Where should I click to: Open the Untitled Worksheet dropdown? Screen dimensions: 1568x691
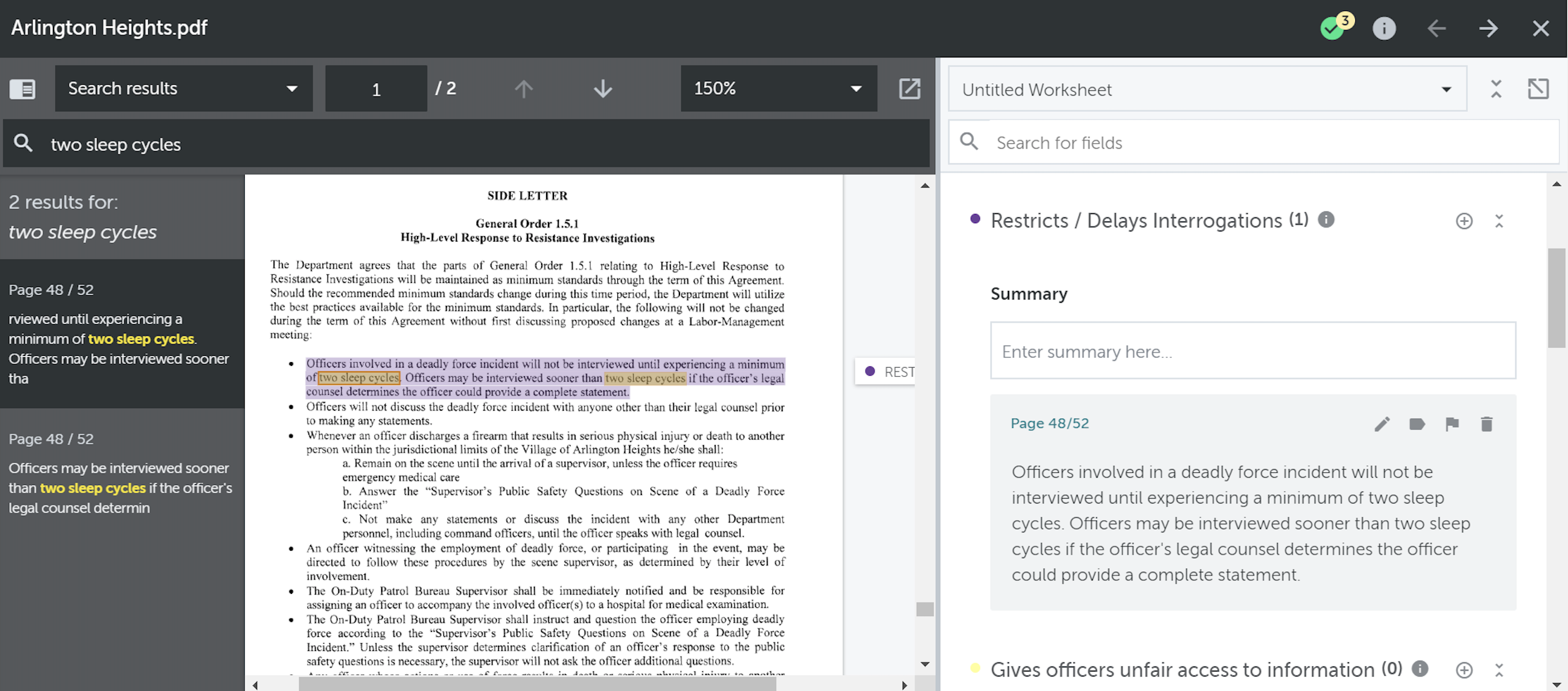(x=1206, y=90)
